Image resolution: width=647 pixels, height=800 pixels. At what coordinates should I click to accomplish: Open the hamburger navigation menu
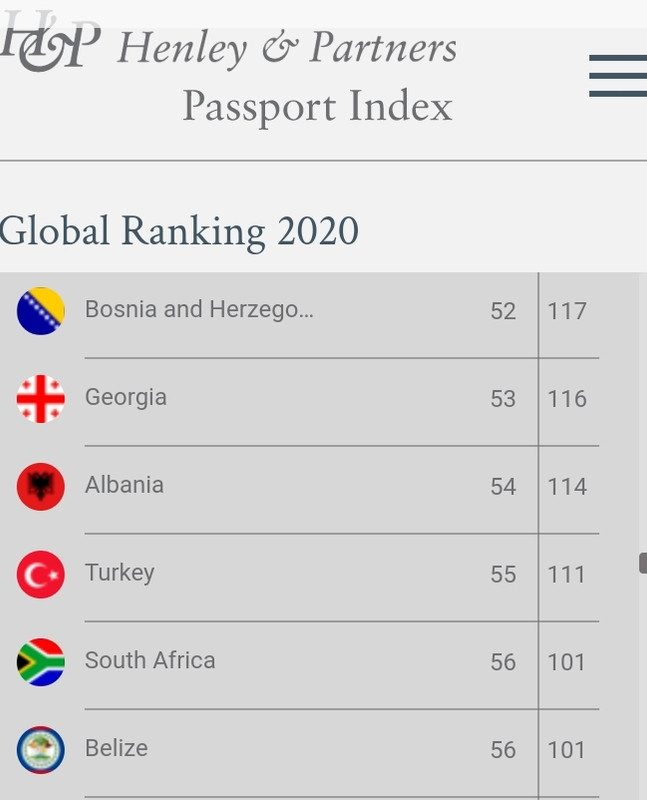point(618,76)
